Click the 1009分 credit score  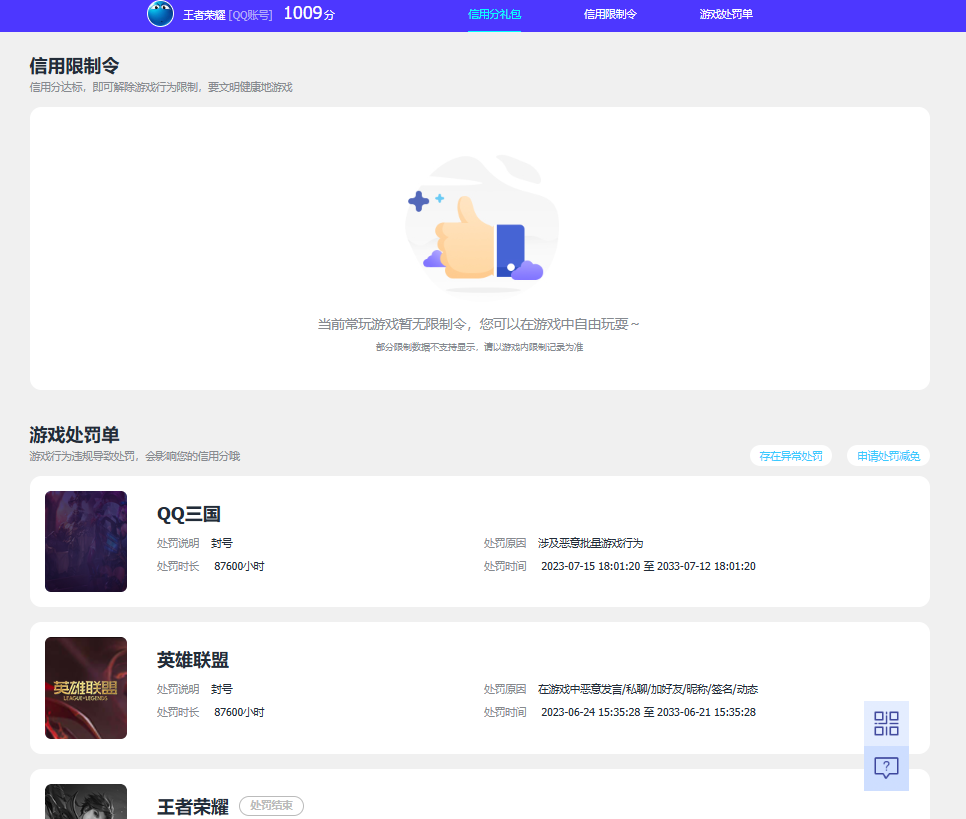(x=309, y=14)
